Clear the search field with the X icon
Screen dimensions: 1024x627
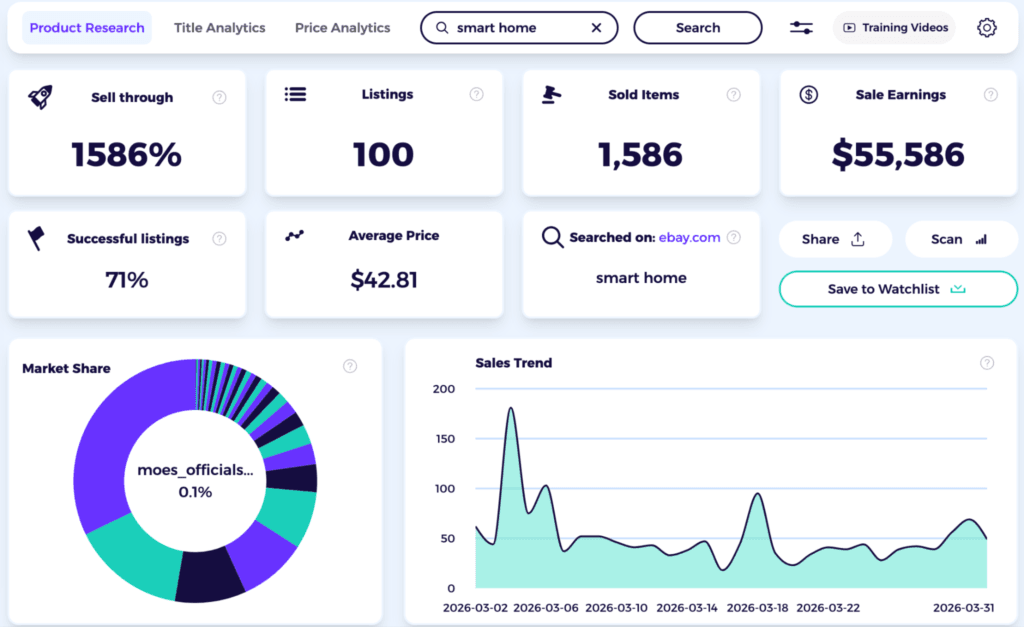tap(597, 27)
